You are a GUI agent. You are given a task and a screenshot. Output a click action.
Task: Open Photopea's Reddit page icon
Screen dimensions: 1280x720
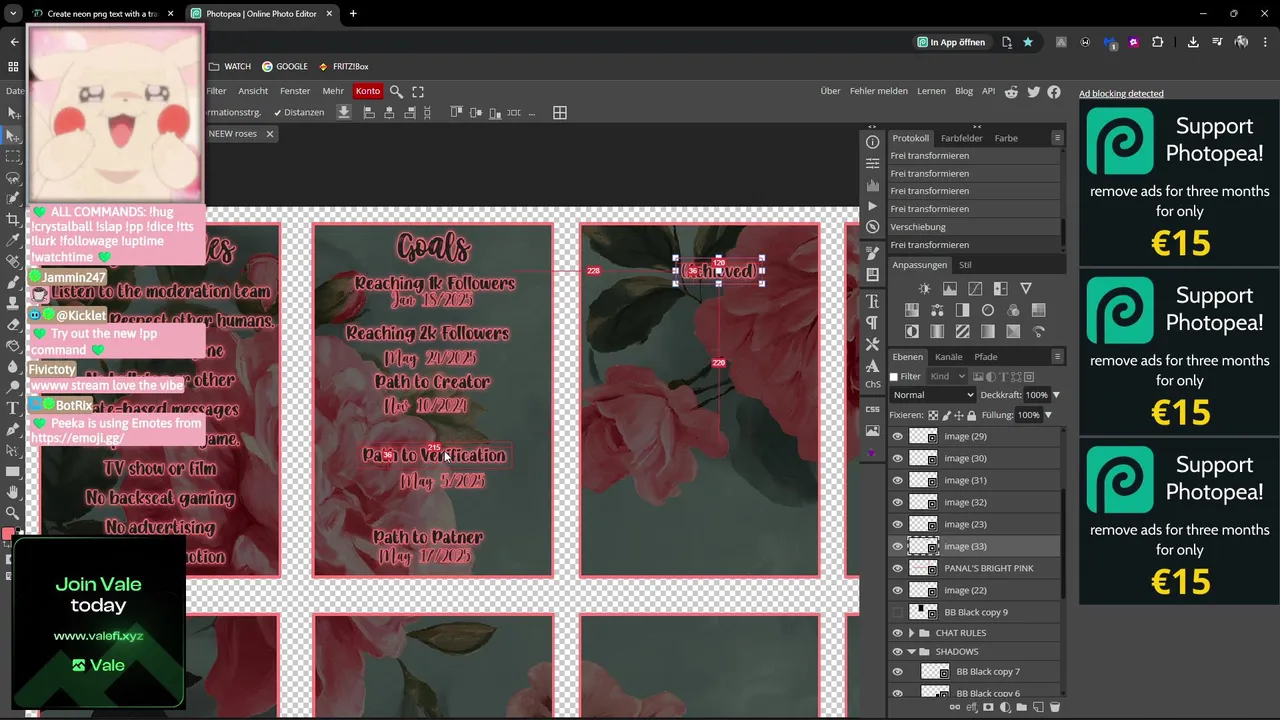pos(1011,92)
